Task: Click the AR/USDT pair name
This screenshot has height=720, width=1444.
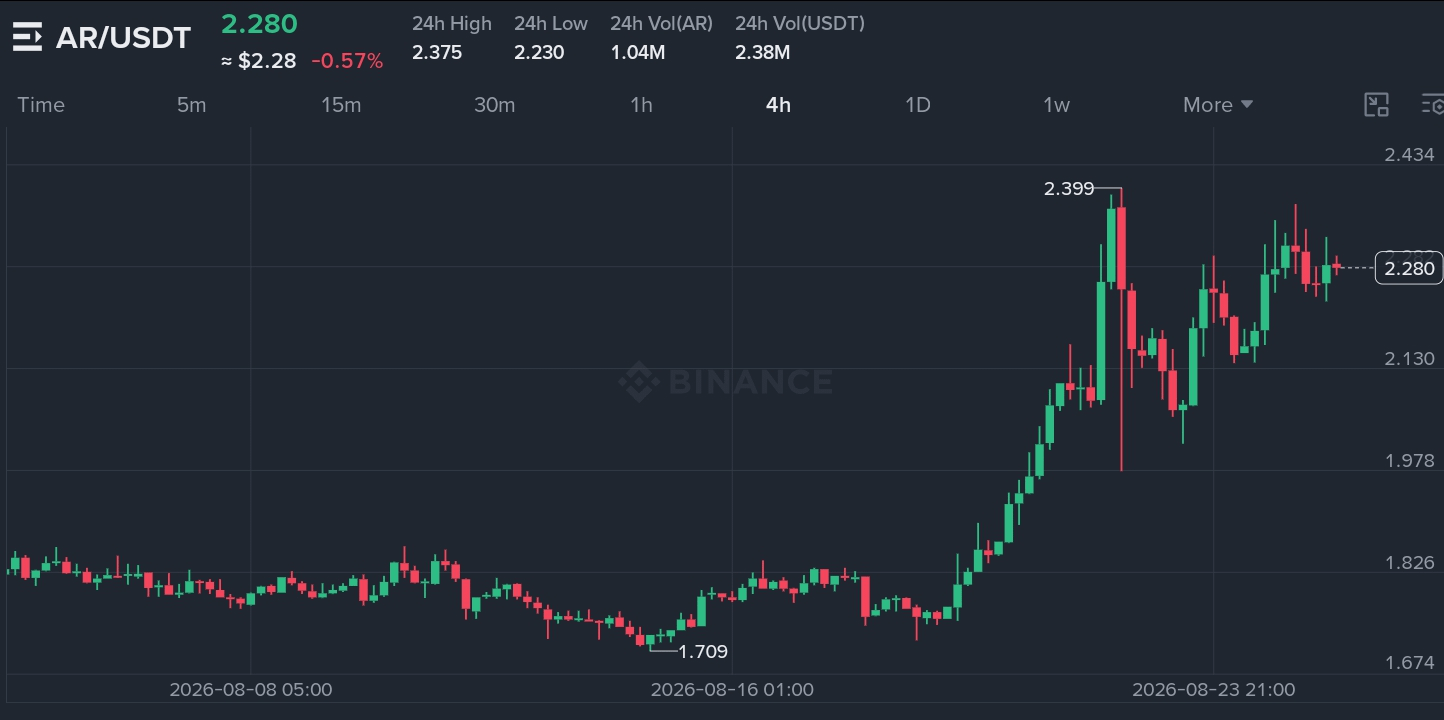Action: 123,38
